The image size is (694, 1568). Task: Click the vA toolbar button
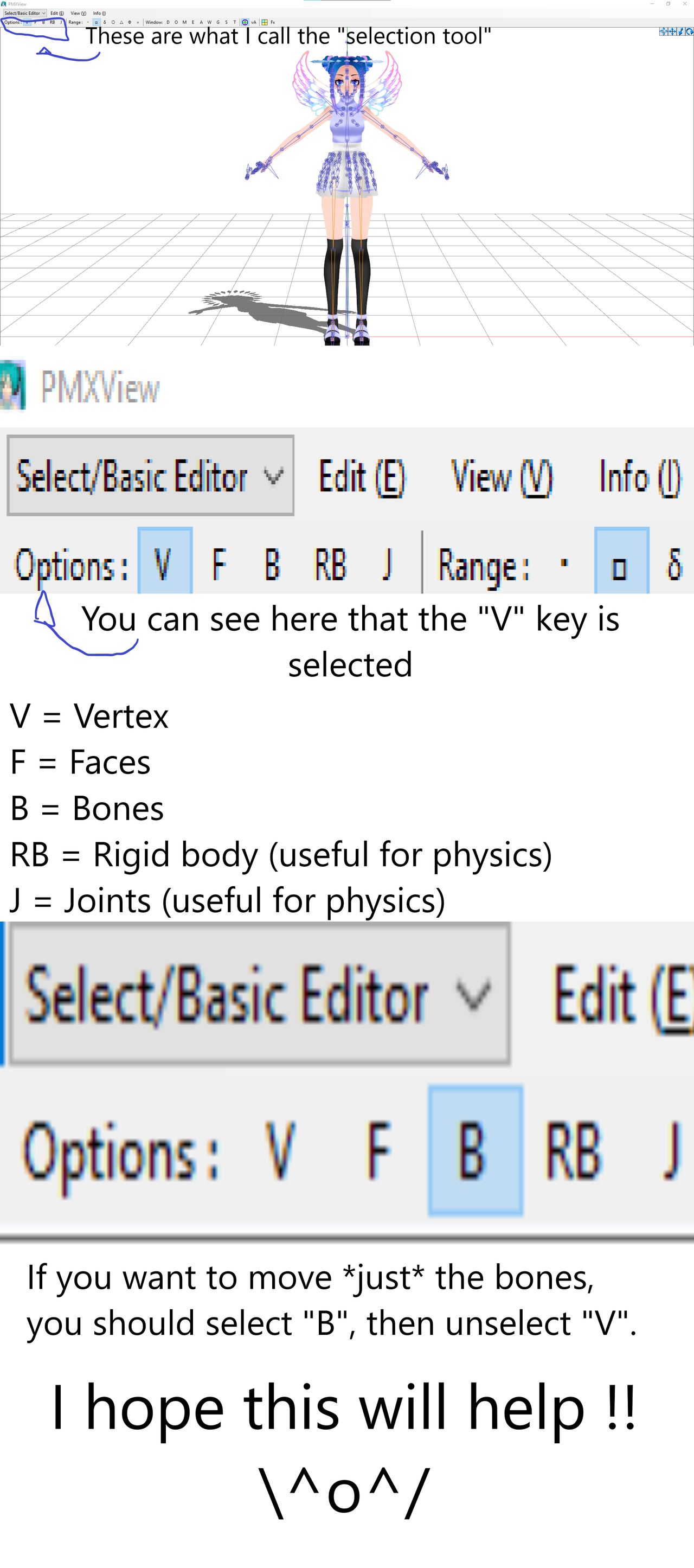[254, 22]
